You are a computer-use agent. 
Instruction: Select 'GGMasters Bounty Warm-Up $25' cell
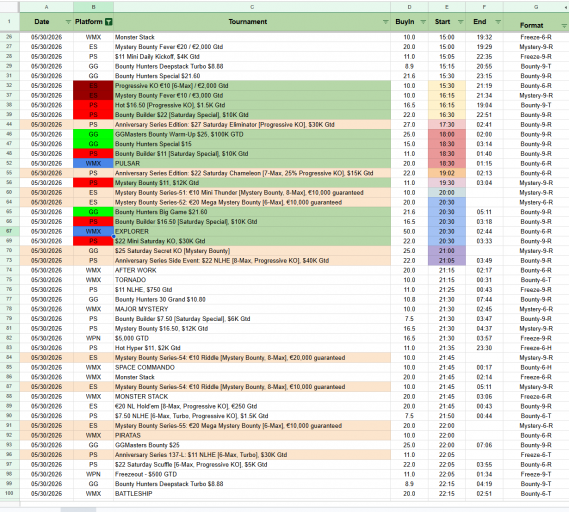coord(252,134)
